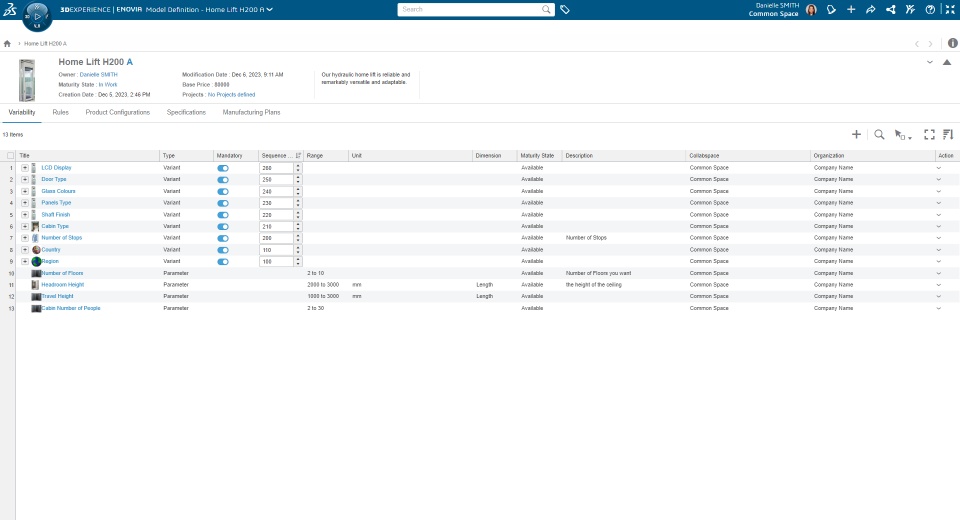
Task: Open owner Danielle SMITH link
Action: [99, 75]
